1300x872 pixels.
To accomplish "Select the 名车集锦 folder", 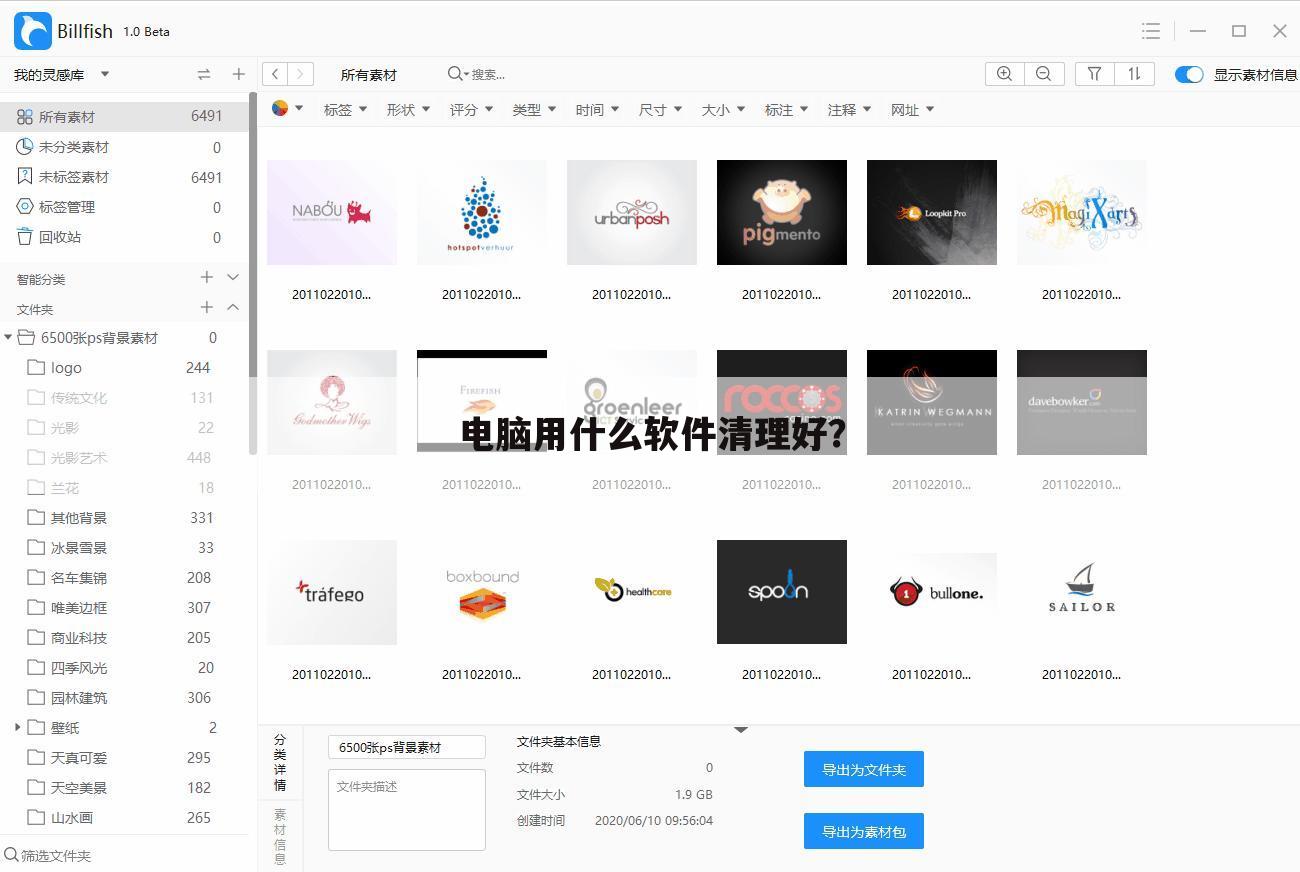I will click(124, 577).
